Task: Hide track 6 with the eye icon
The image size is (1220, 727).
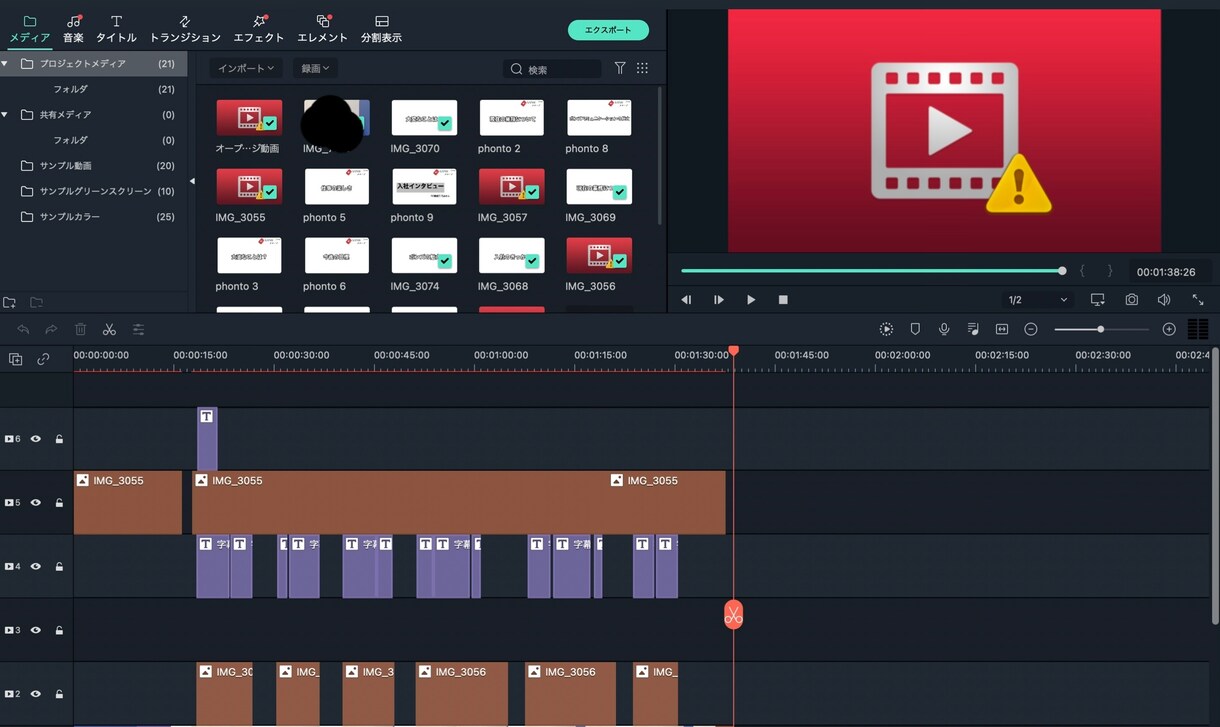Action: pyautogui.click(x=36, y=439)
